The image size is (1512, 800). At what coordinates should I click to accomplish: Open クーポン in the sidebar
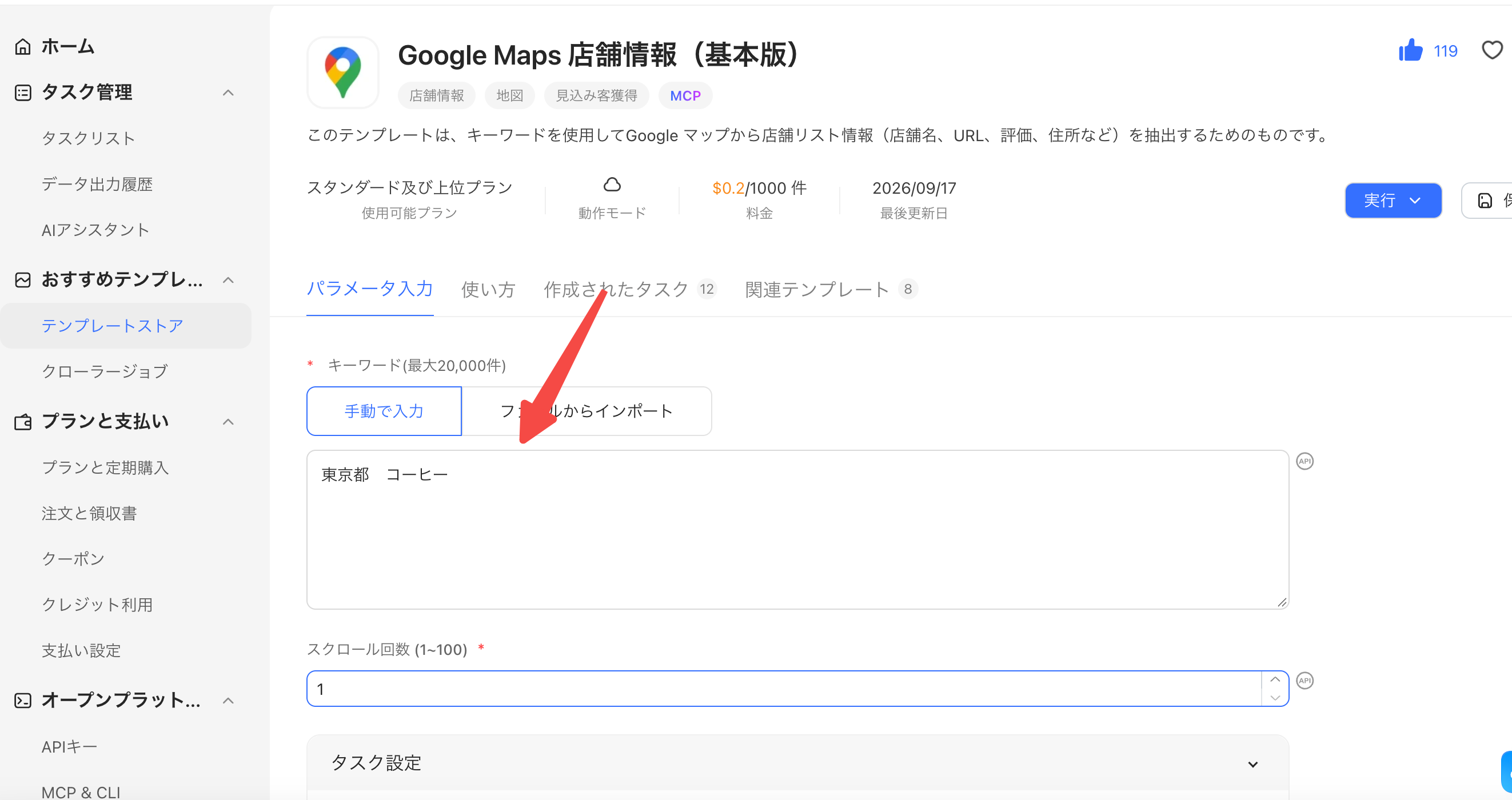coord(73,559)
